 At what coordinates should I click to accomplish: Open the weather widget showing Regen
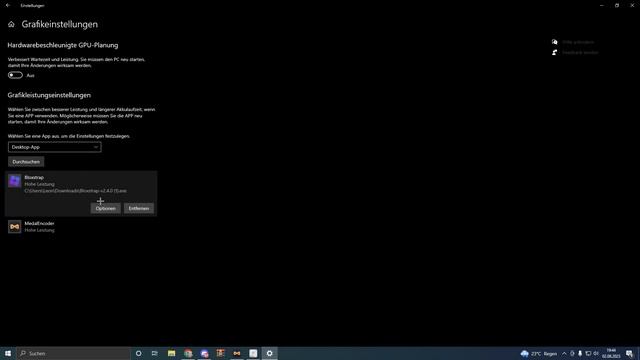[539, 353]
